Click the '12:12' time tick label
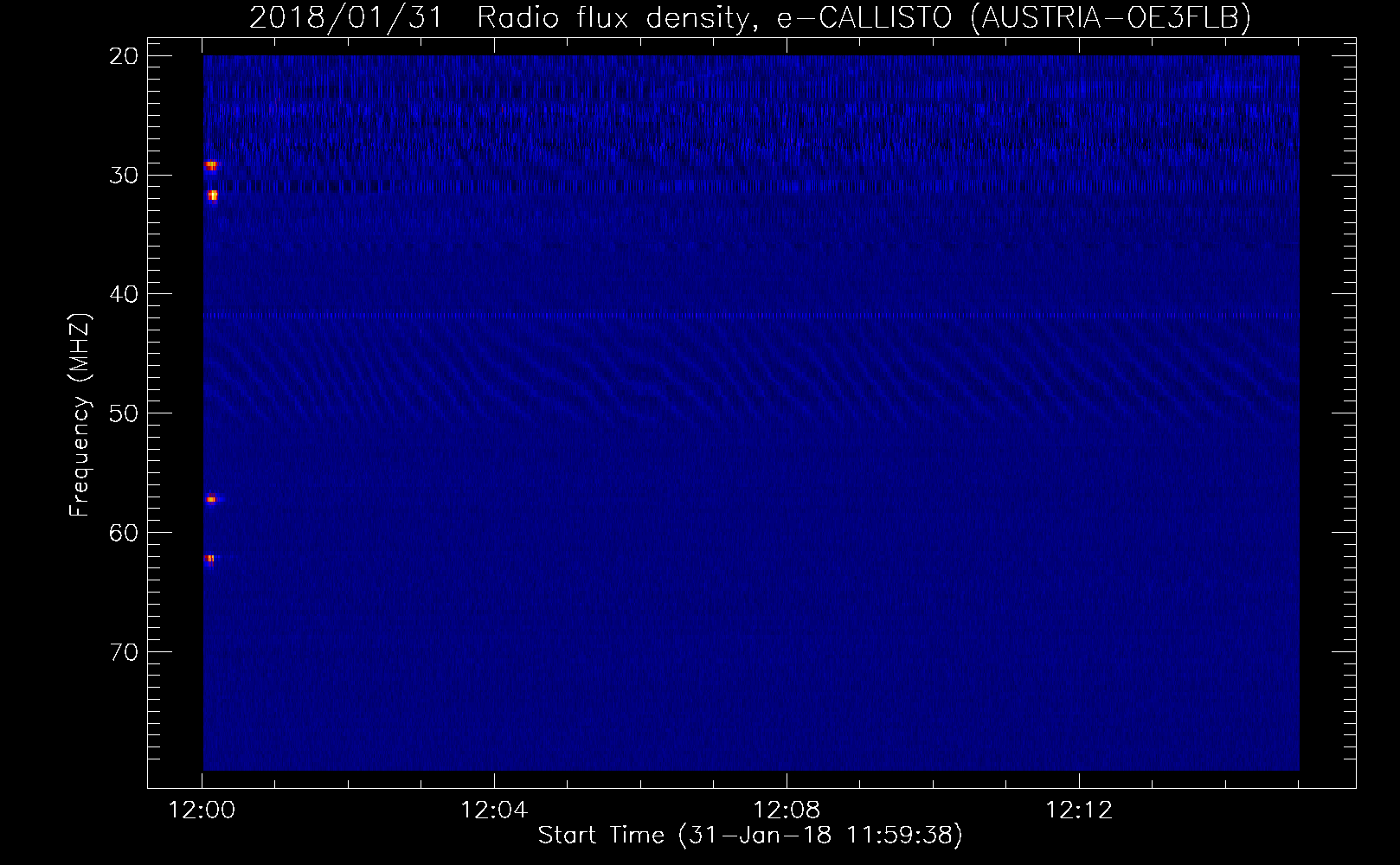The image size is (1400, 865). coord(1079,811)
